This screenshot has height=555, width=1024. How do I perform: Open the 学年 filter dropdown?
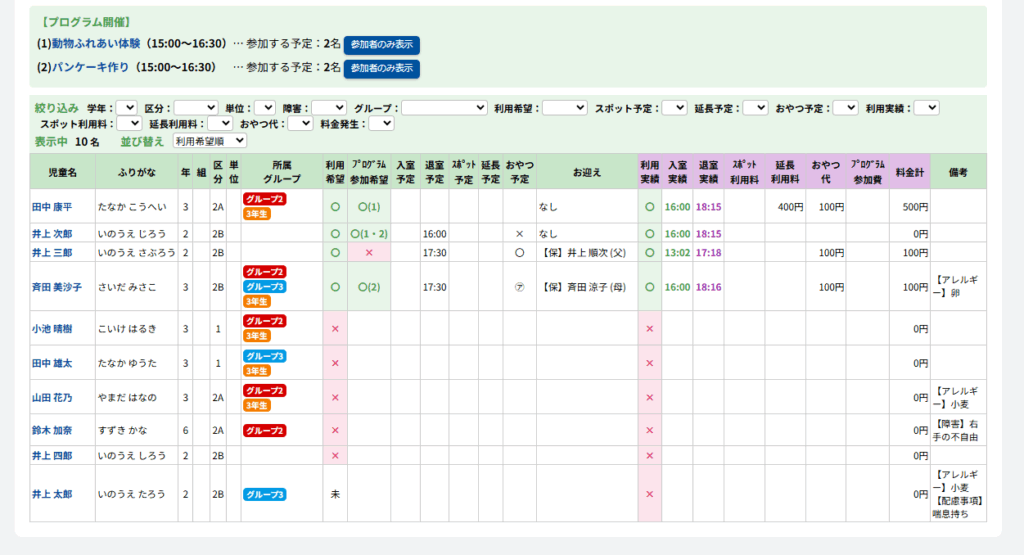pyautogui.click(x=127, y=108)
